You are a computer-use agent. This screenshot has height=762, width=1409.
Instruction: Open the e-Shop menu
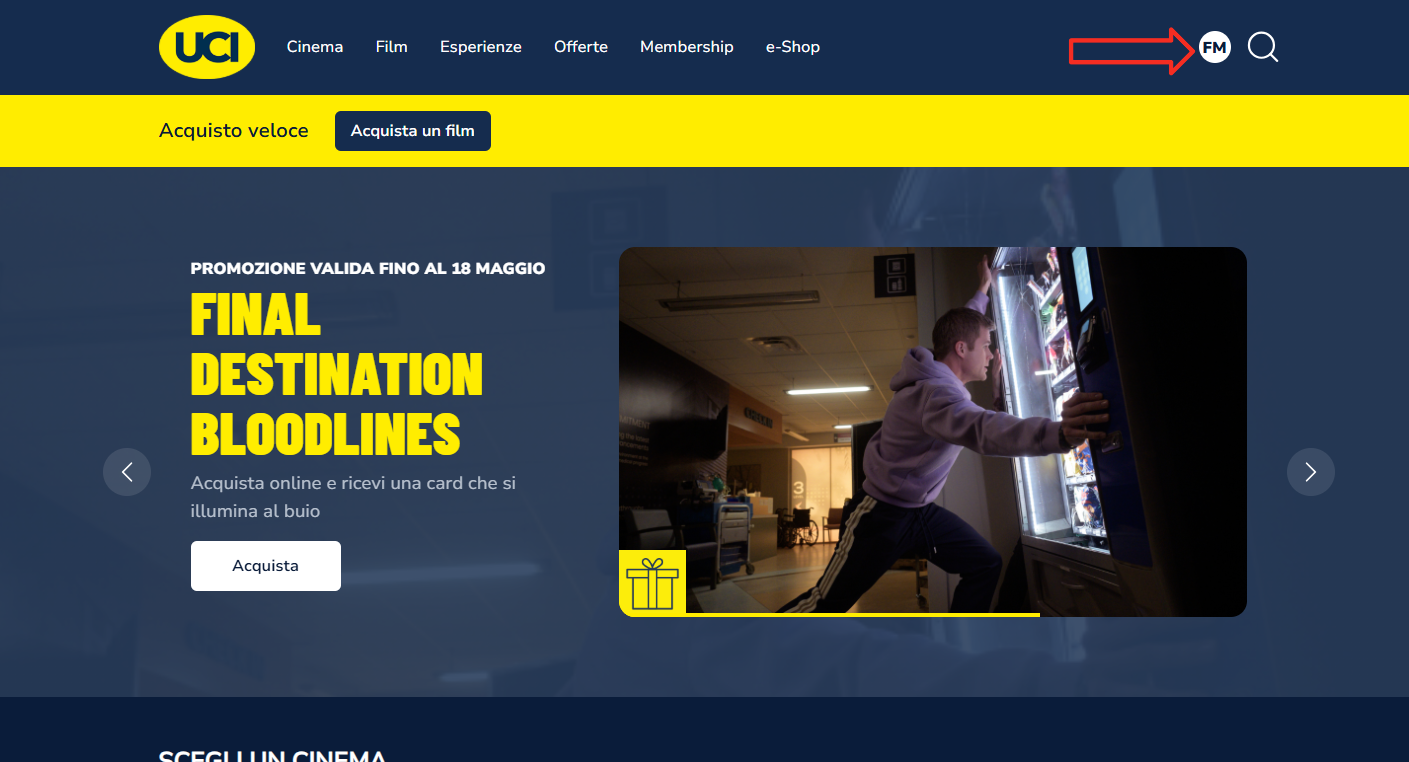click(793, 47)
